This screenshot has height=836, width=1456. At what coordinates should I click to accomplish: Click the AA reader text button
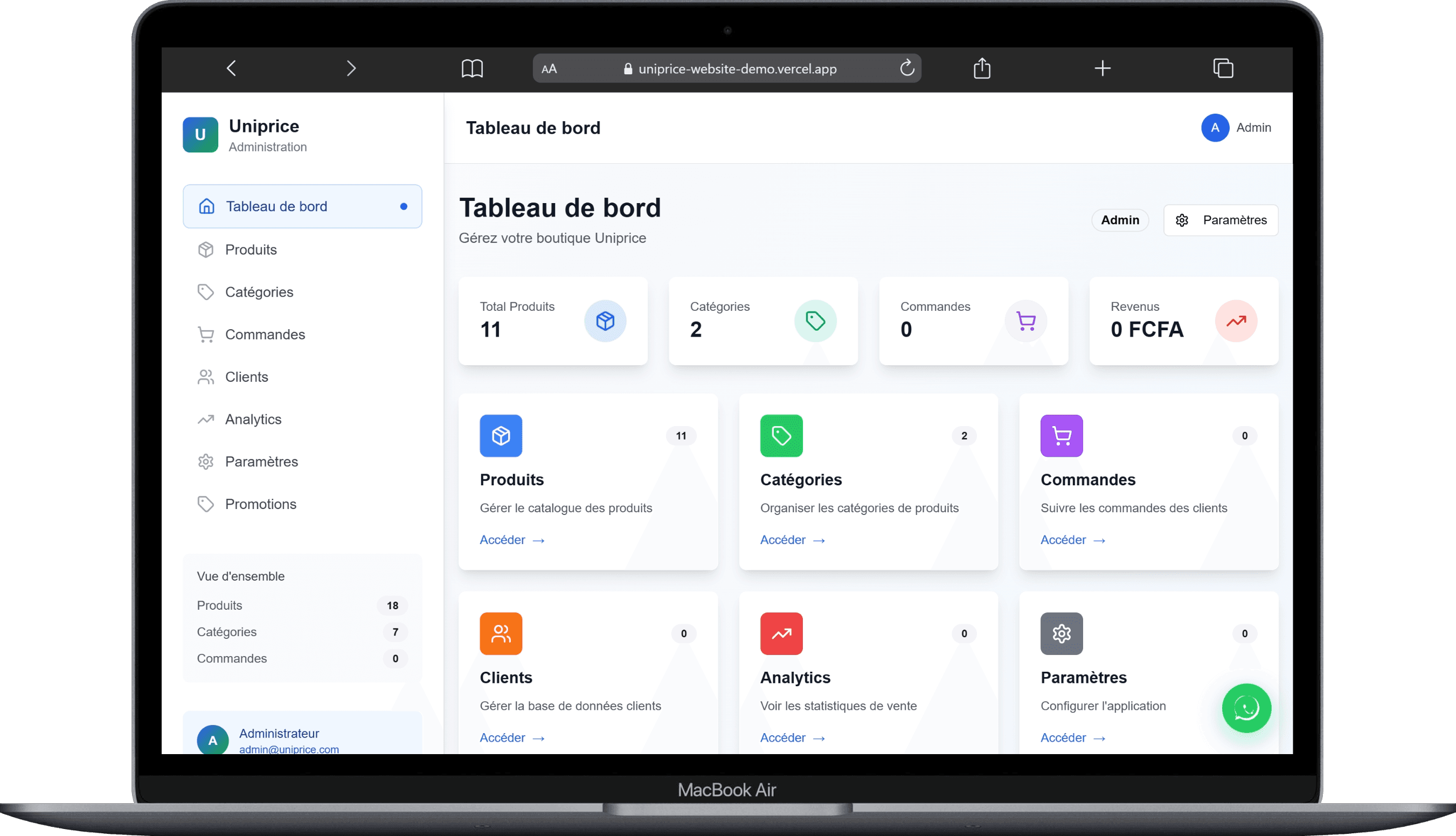(549, 69)
